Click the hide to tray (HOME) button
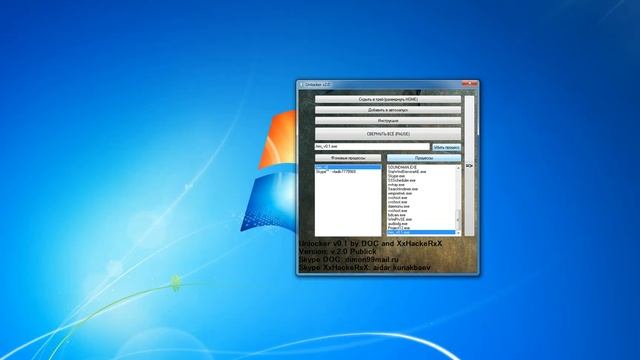Viewport: 640px width, 360px height. [388, 99]
